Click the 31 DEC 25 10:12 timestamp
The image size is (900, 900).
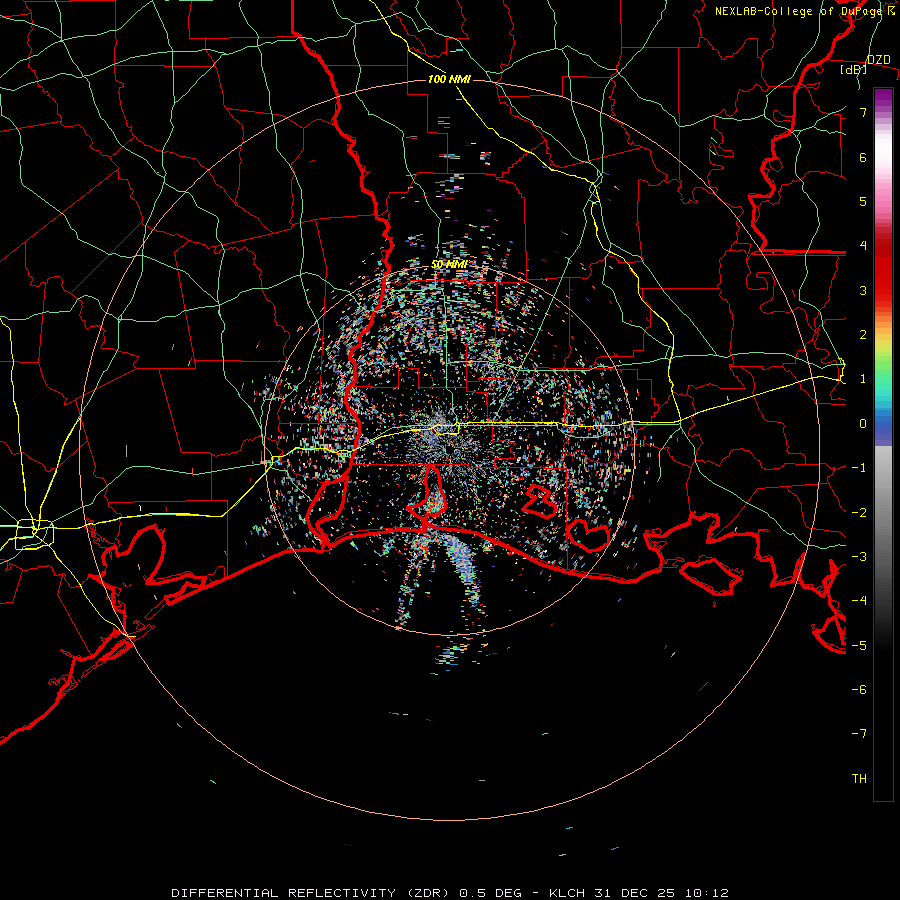664,893
